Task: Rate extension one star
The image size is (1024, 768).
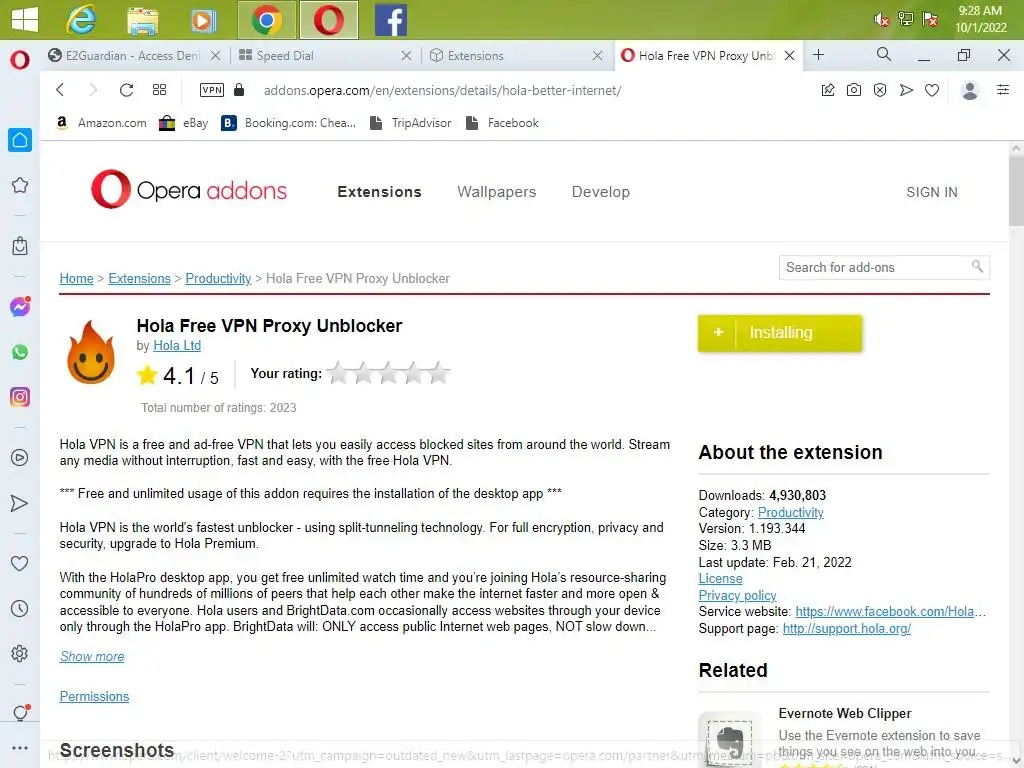Action: (338, 373)
